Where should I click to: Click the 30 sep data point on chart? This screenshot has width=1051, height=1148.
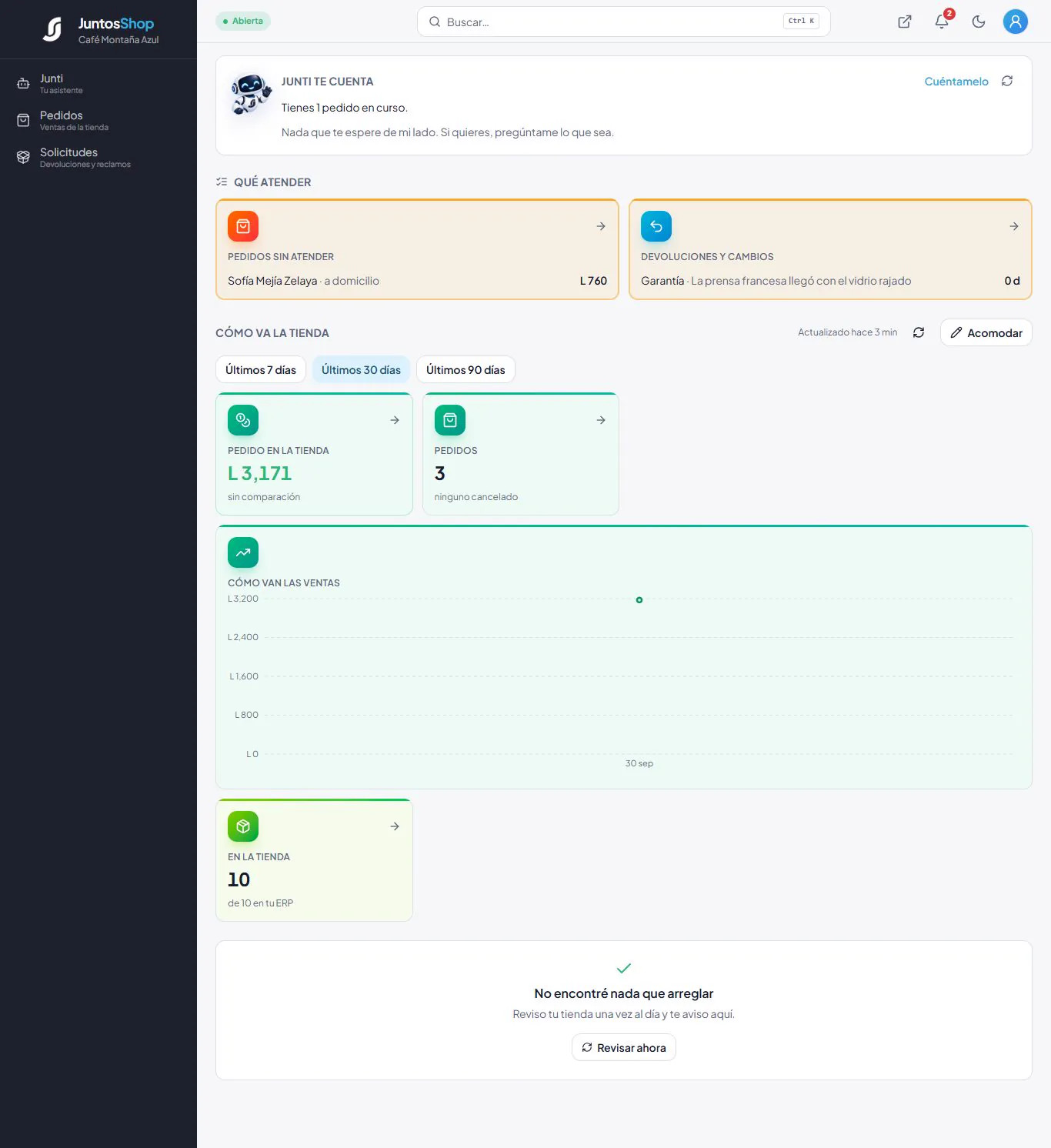pyautogui.click(x=639, y=600)
